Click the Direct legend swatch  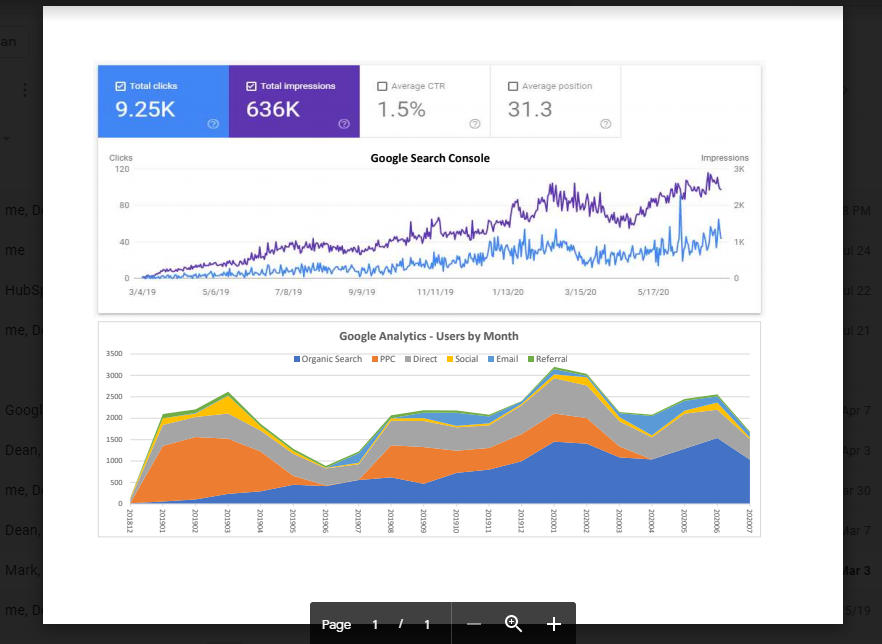[408, 359]
